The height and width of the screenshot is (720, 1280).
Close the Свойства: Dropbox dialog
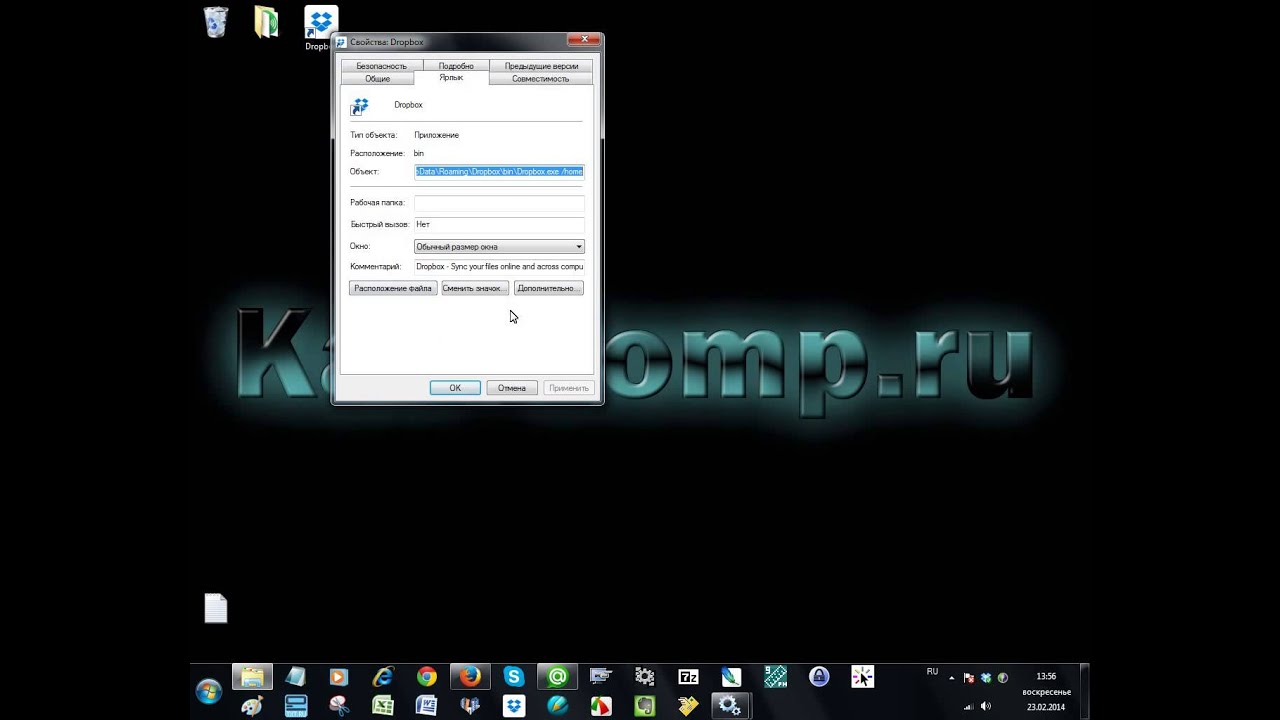584,40
